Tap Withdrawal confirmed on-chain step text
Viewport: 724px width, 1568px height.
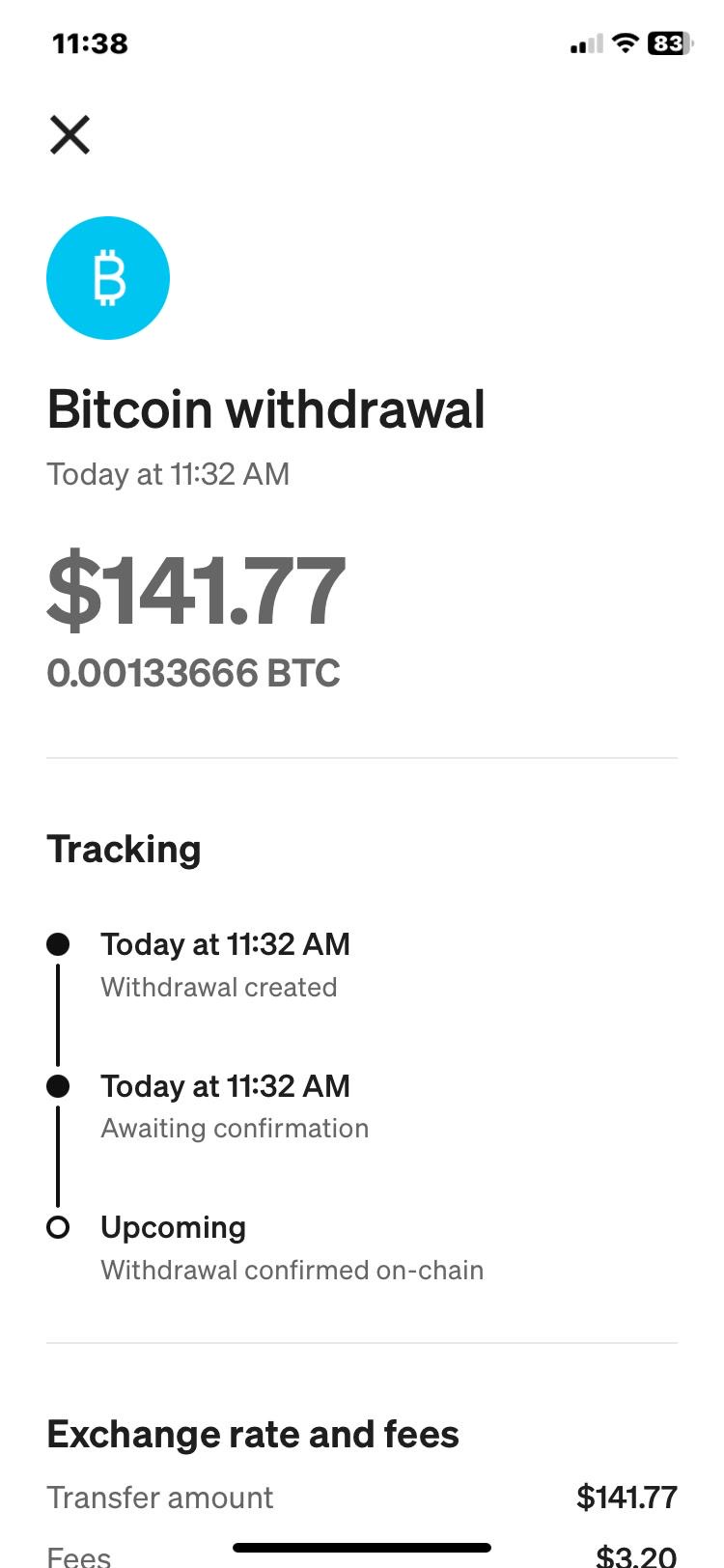coord(292,1270)
